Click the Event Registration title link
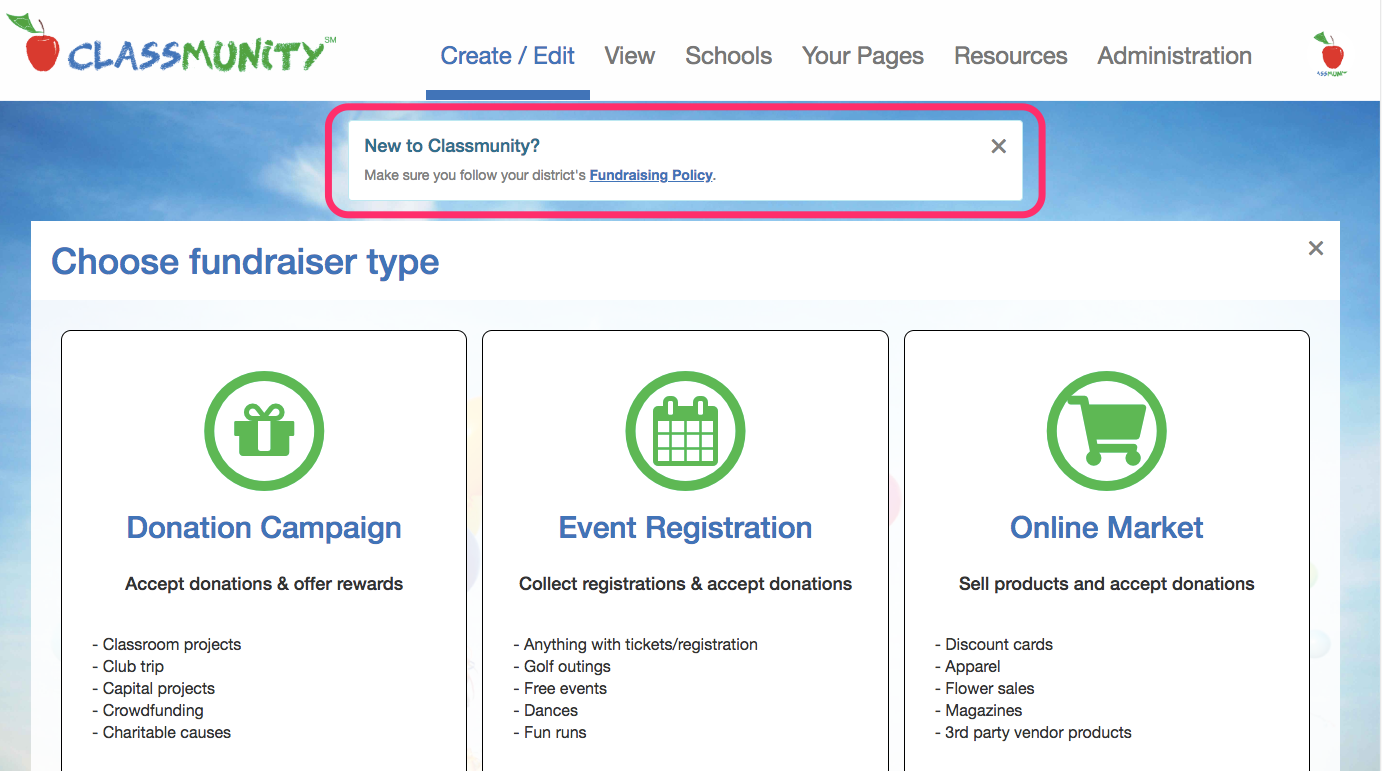Screen dimensions: 1382x771 pos(685,528)
